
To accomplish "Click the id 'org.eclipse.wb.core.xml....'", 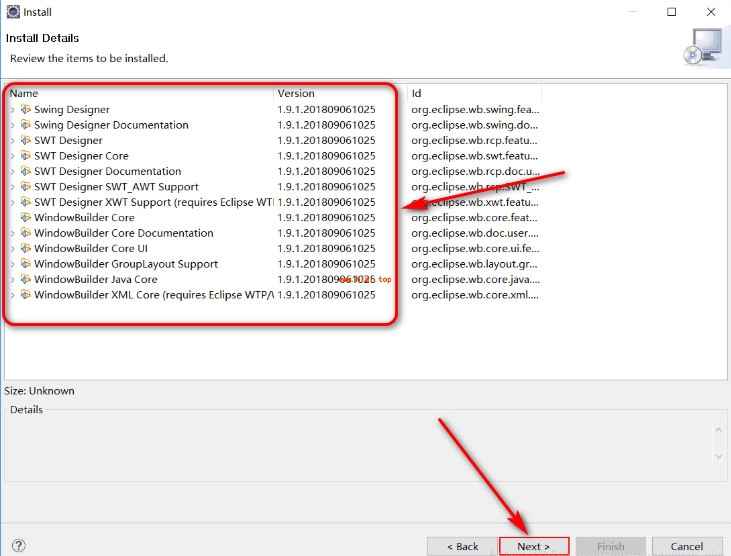I will tap(475, 295).
